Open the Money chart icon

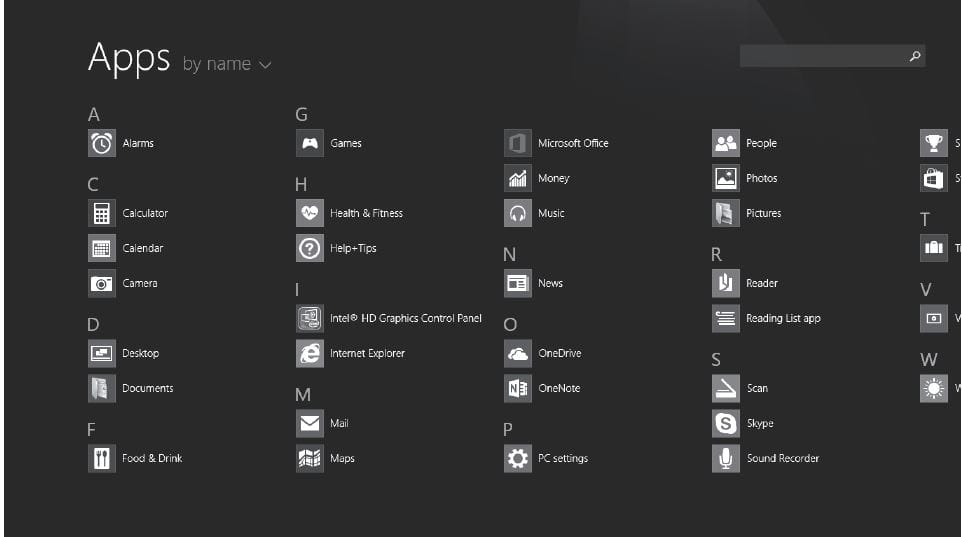click(x=518, y=179)
